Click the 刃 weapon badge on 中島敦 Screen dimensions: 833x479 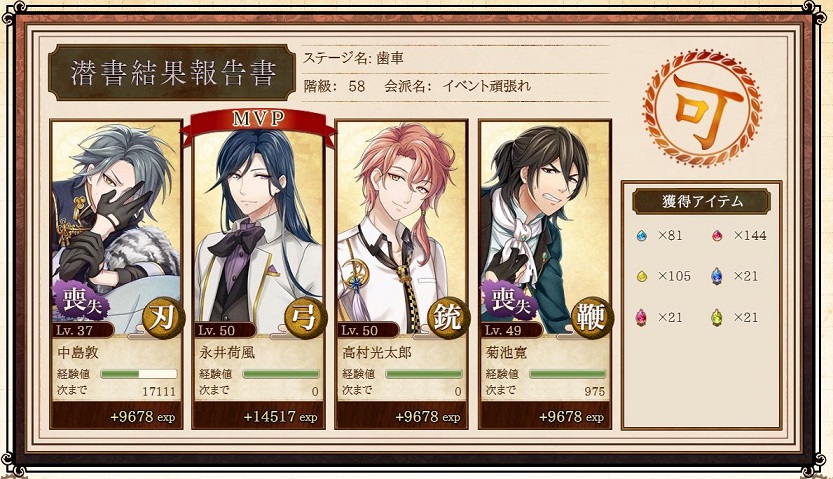(164, 318)
